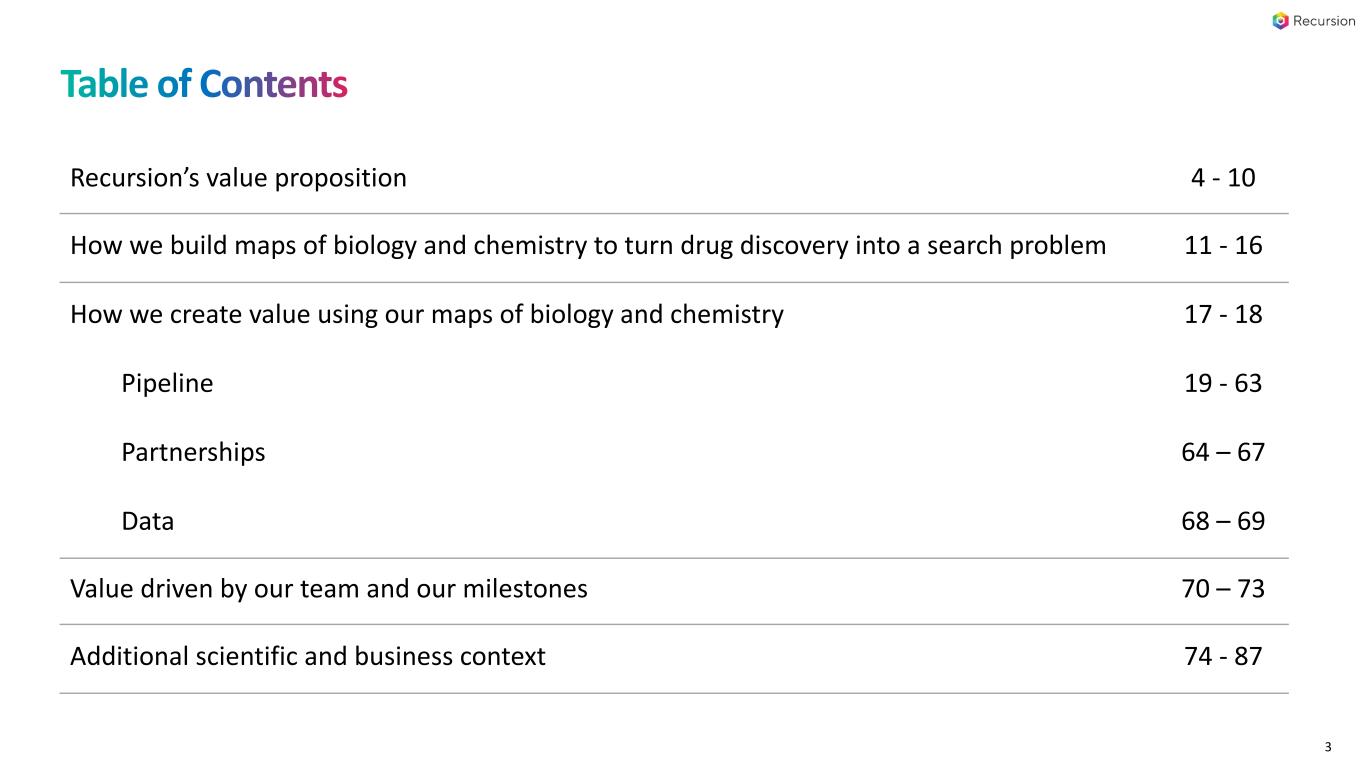Click the Data pages 68 – 69

(1223, 521)
